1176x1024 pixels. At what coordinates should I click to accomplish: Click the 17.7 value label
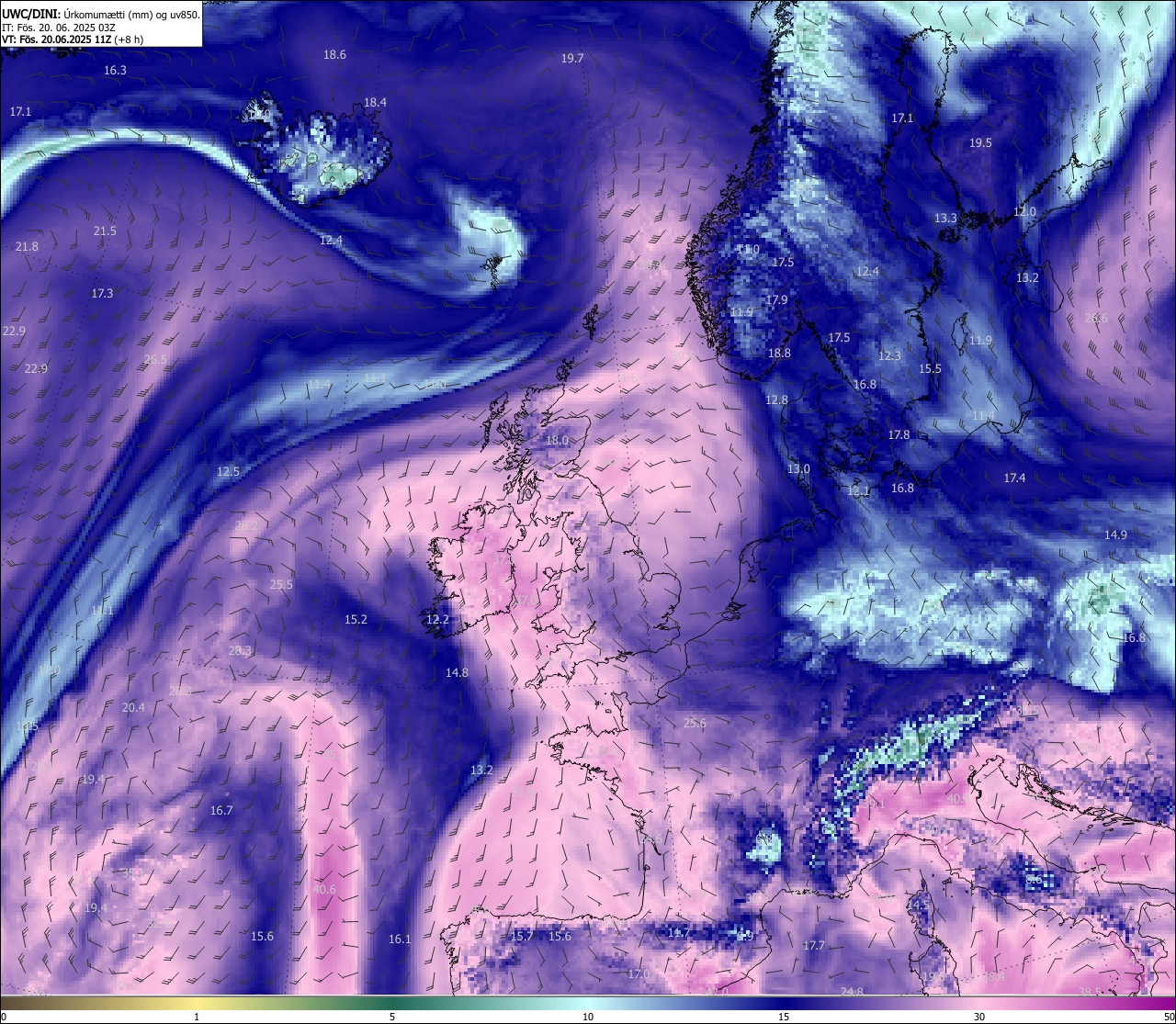[x=813, y=946]
